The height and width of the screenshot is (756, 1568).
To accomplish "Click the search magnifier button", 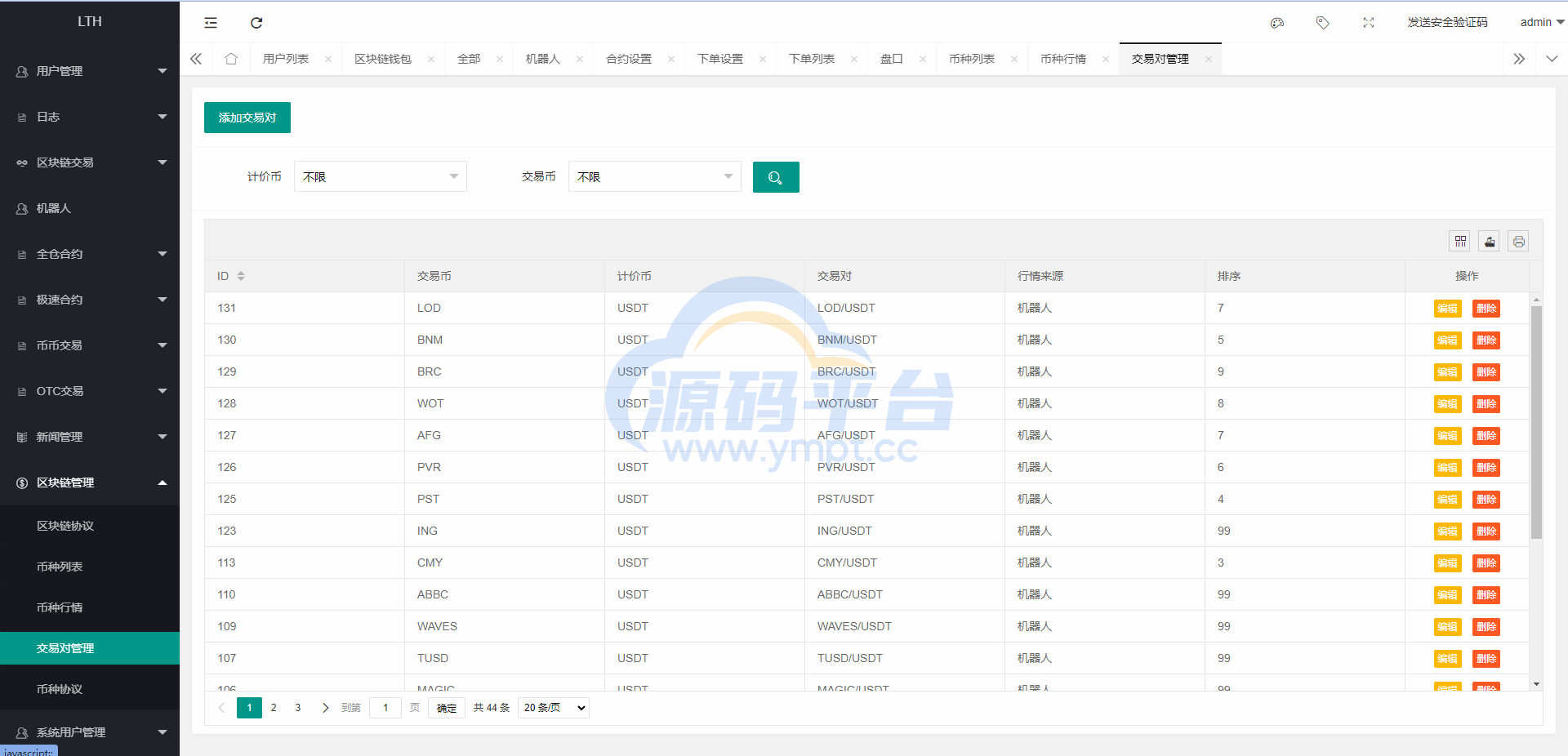I will coord(776,177).
